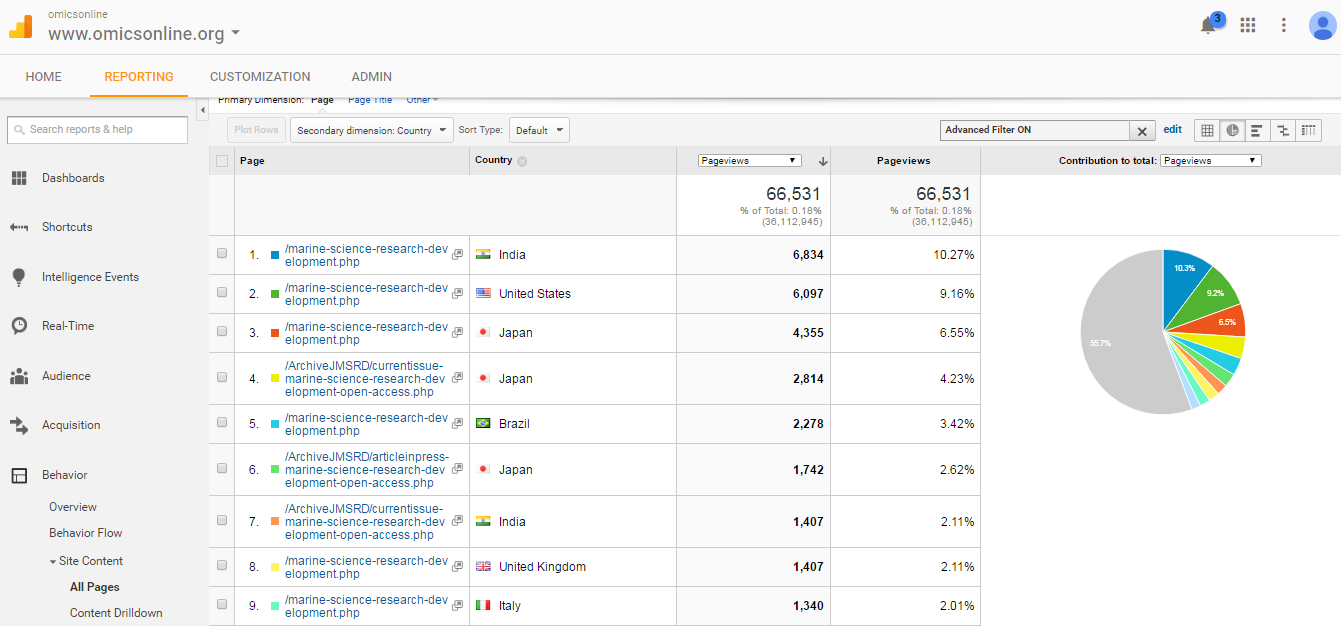Check the row 4 checkbox

click(x=222, y=378)
